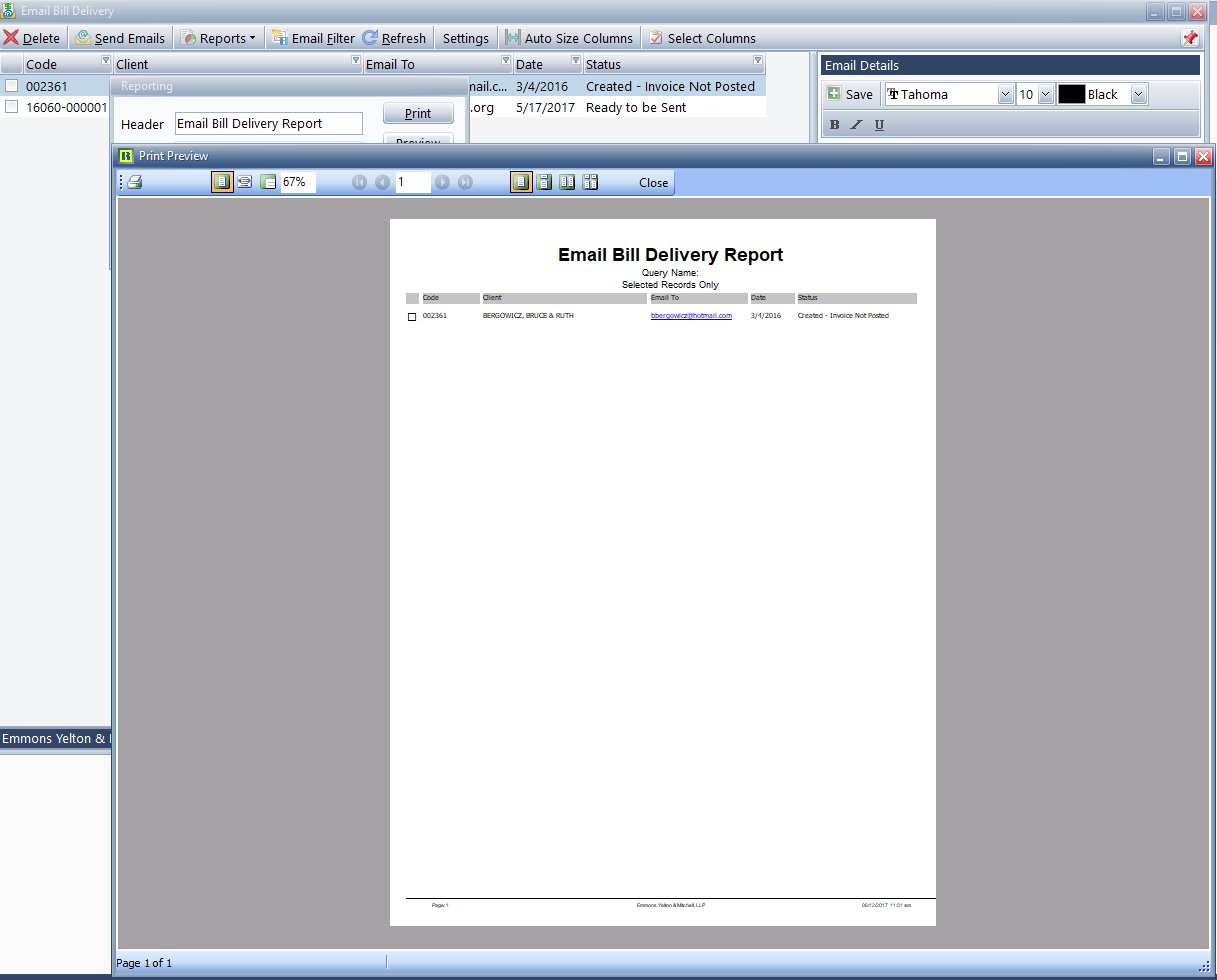
Task: Click the bbergowicz@hotmail.com link in the report
Action: pos(691,316)
